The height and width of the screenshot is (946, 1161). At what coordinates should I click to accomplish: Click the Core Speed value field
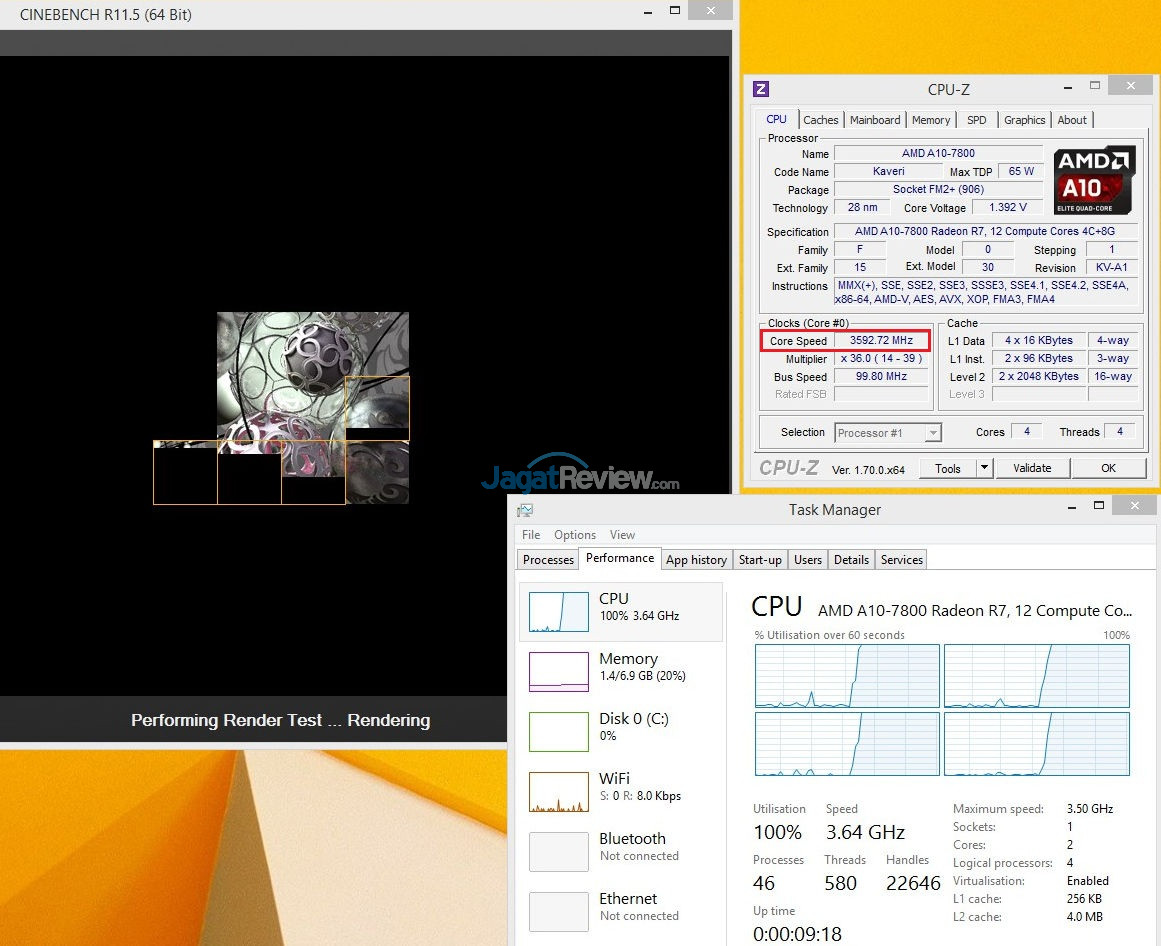[x=881, y=341]
